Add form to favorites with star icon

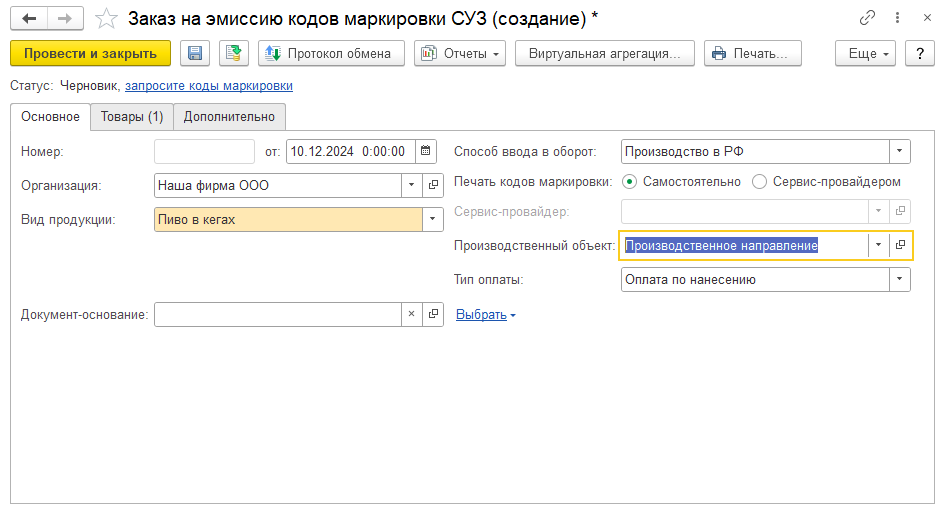click(x=105, y=19)
